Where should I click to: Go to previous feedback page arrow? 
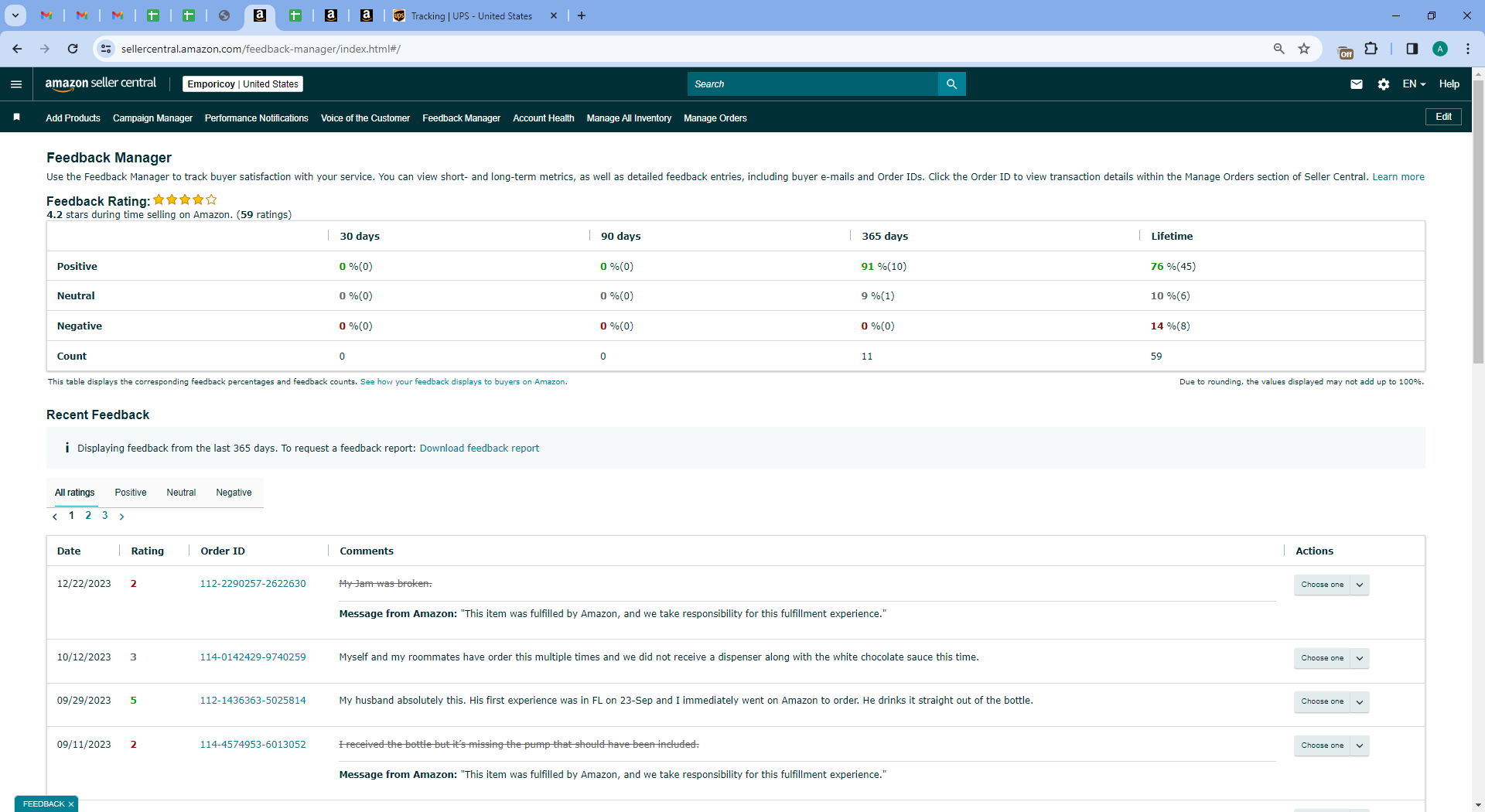pos(55,517)
